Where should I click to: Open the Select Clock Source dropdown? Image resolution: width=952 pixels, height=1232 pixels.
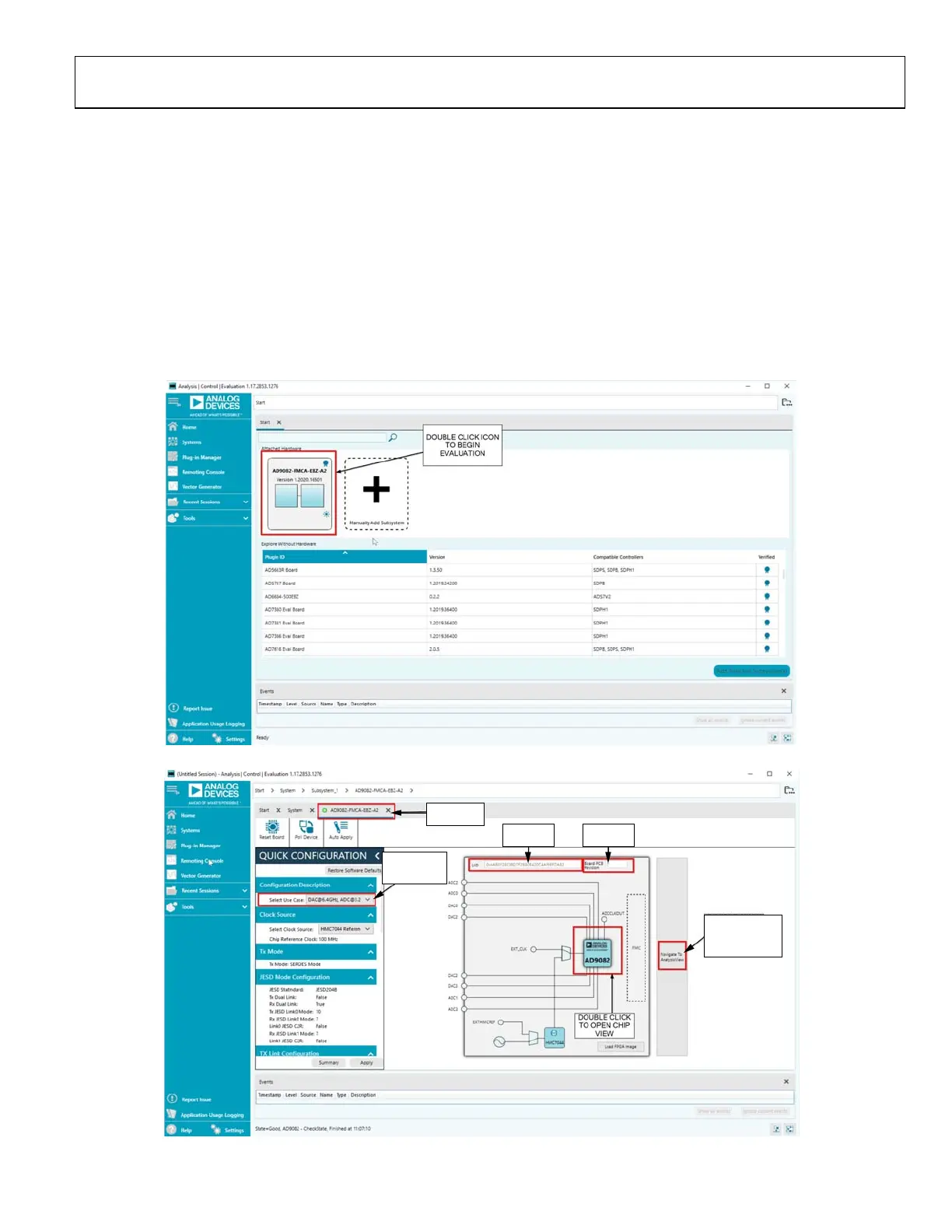tap(345, 929)
